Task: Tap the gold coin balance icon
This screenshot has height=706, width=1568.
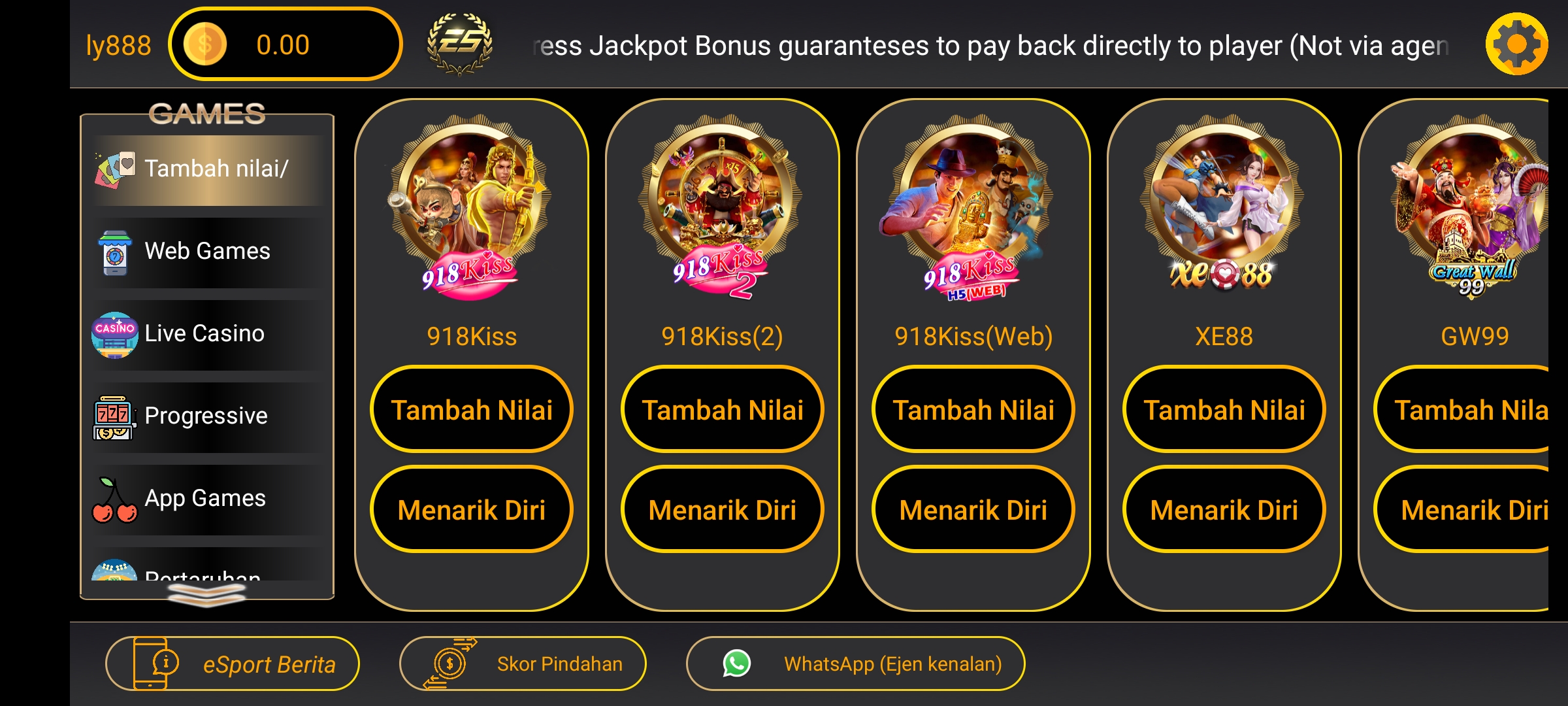Action: pos(205,44)
